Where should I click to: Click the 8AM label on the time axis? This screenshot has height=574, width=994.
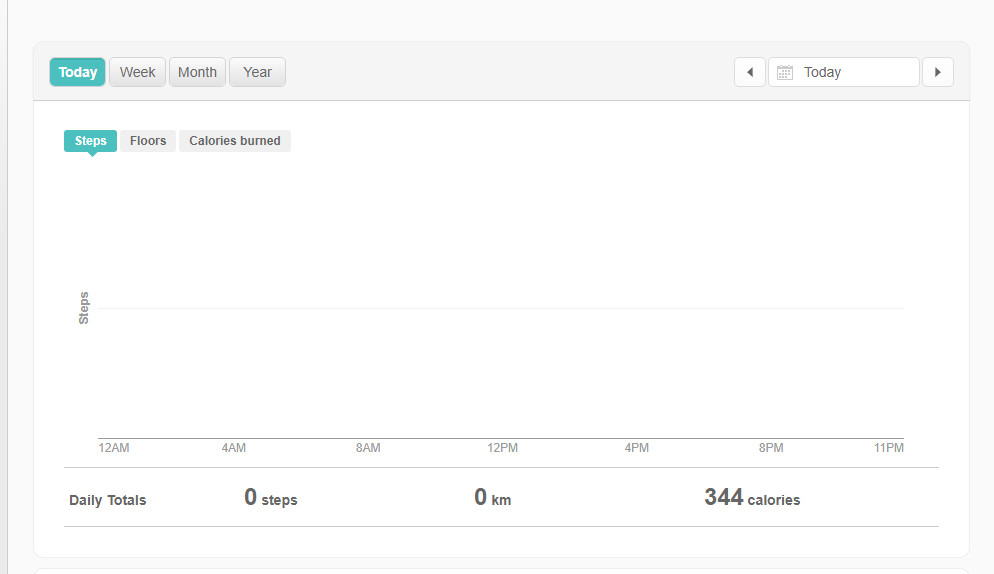tap(368, 448)
